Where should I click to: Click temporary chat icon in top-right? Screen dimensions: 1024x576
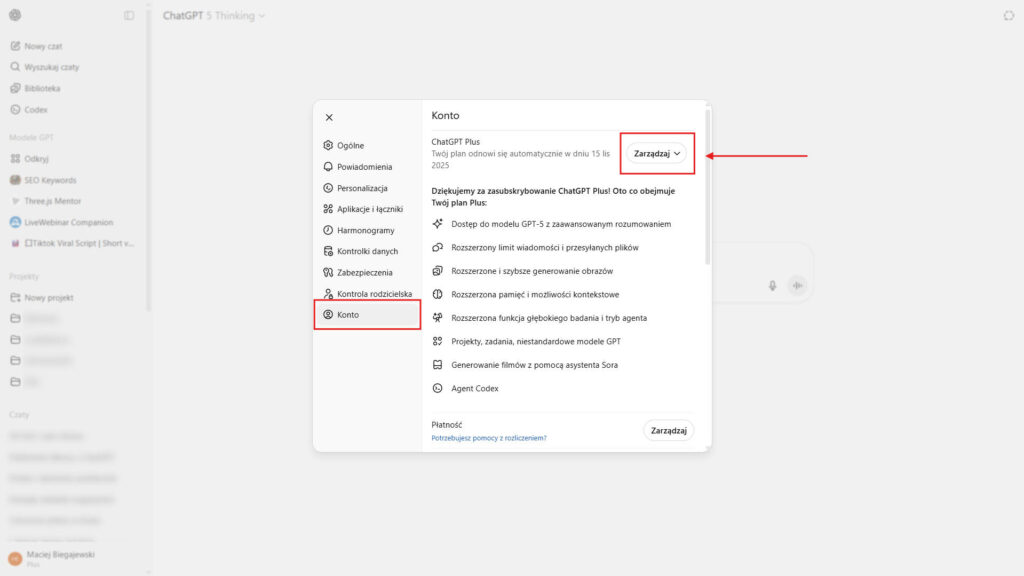tap(1008, 16)
